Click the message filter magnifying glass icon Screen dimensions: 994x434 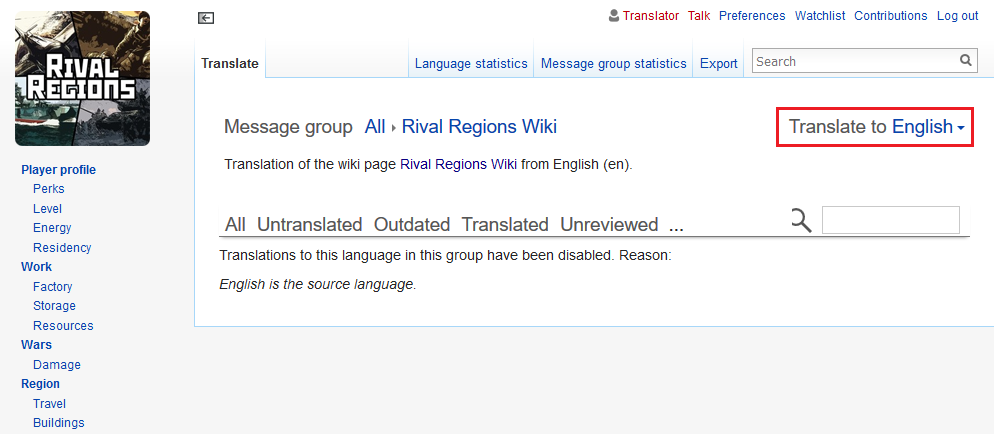pos(800,221)
